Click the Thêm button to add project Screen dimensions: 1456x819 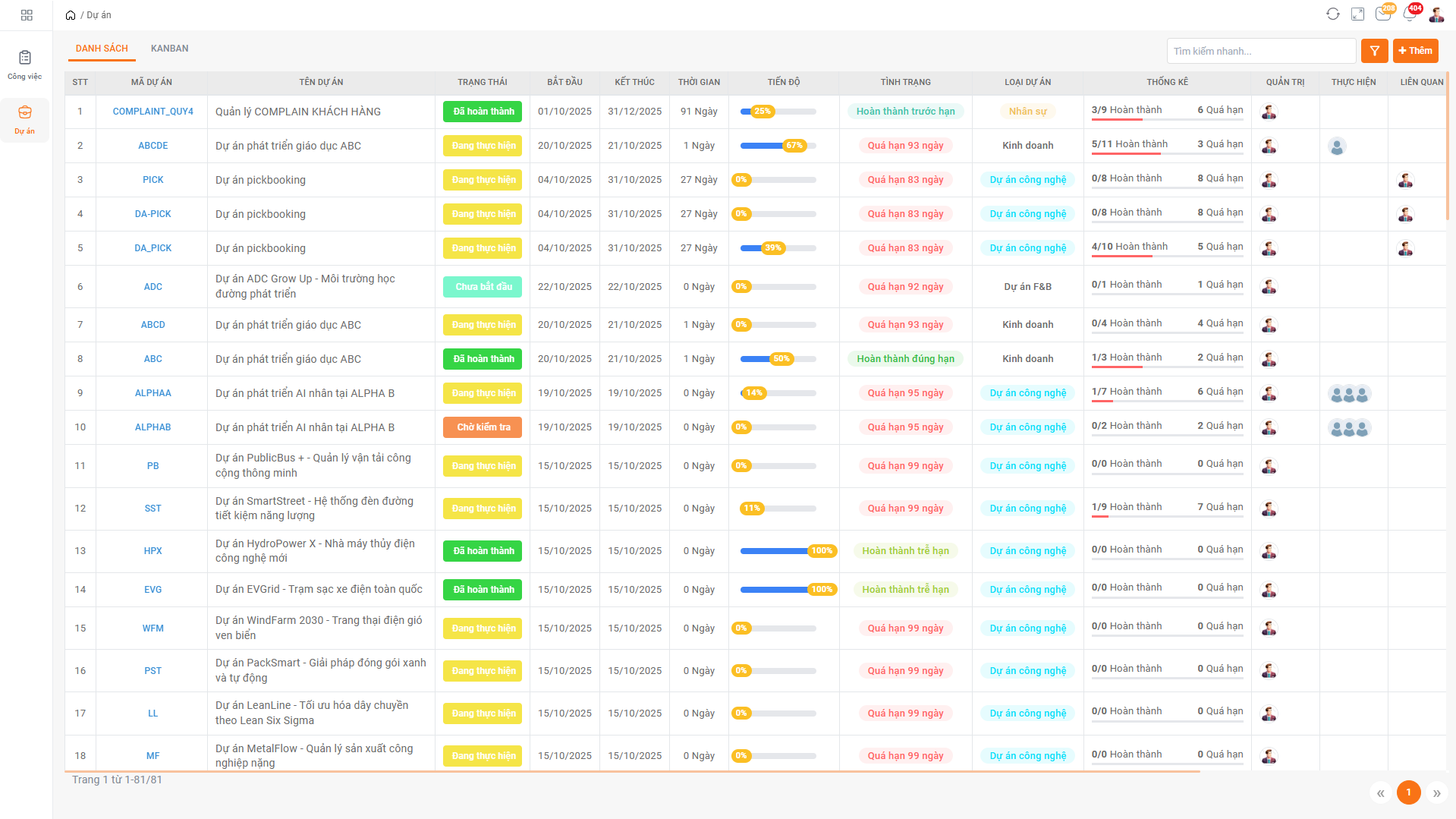[x=1415, y=51]
